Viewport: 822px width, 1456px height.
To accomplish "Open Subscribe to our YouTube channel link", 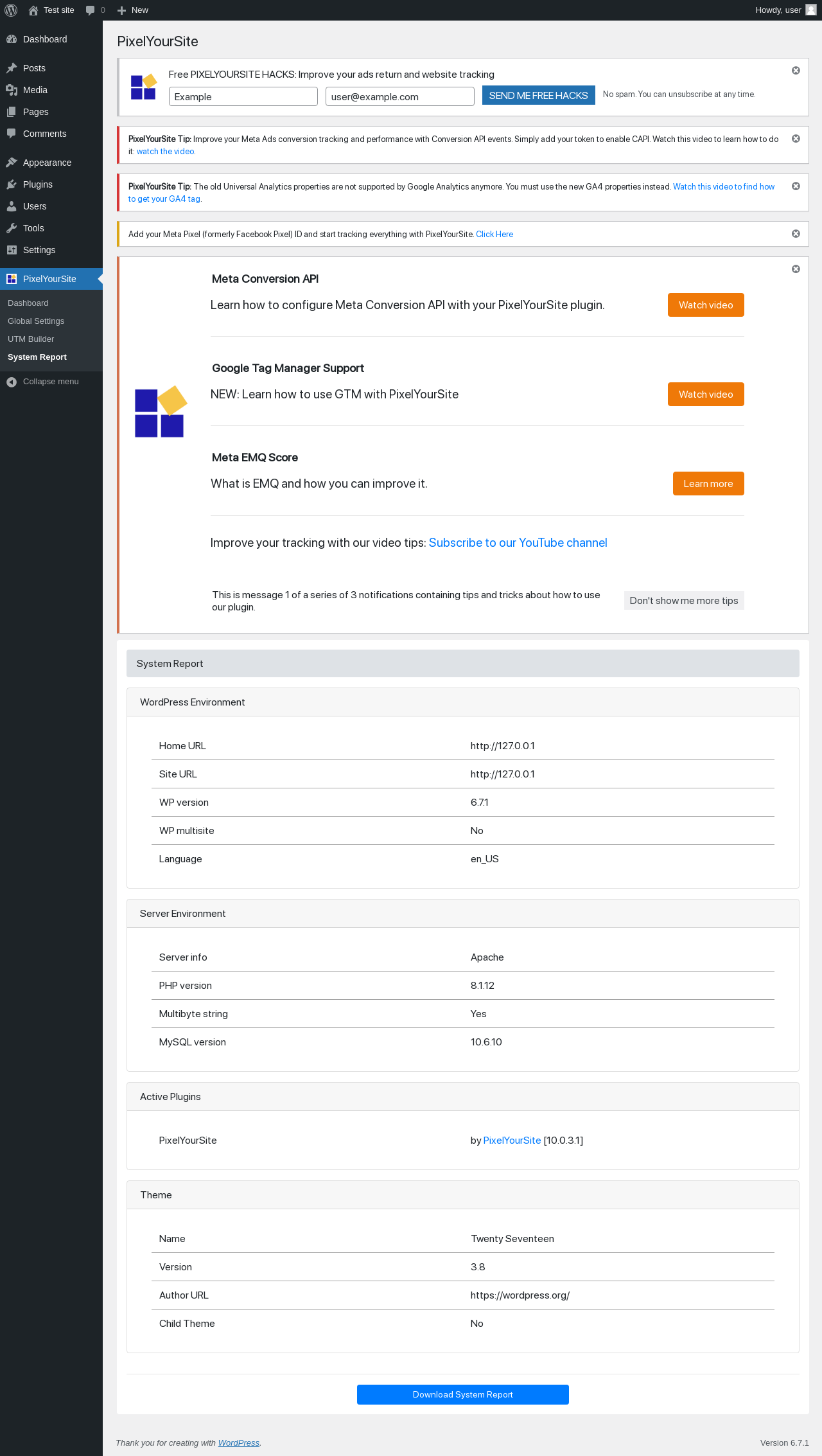I will pyautogui.click(x=518, y=543).
